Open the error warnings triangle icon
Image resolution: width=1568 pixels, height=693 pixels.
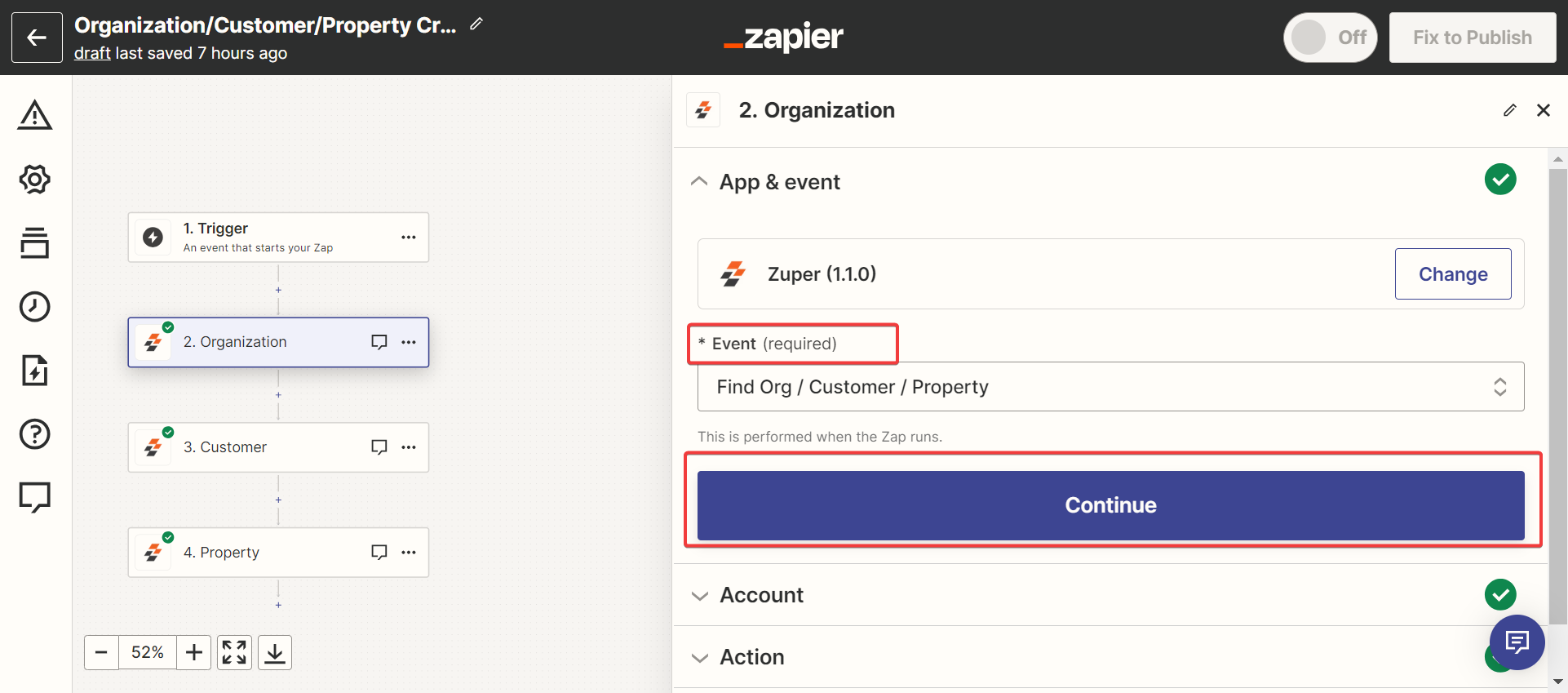click(x=35, y=116)
